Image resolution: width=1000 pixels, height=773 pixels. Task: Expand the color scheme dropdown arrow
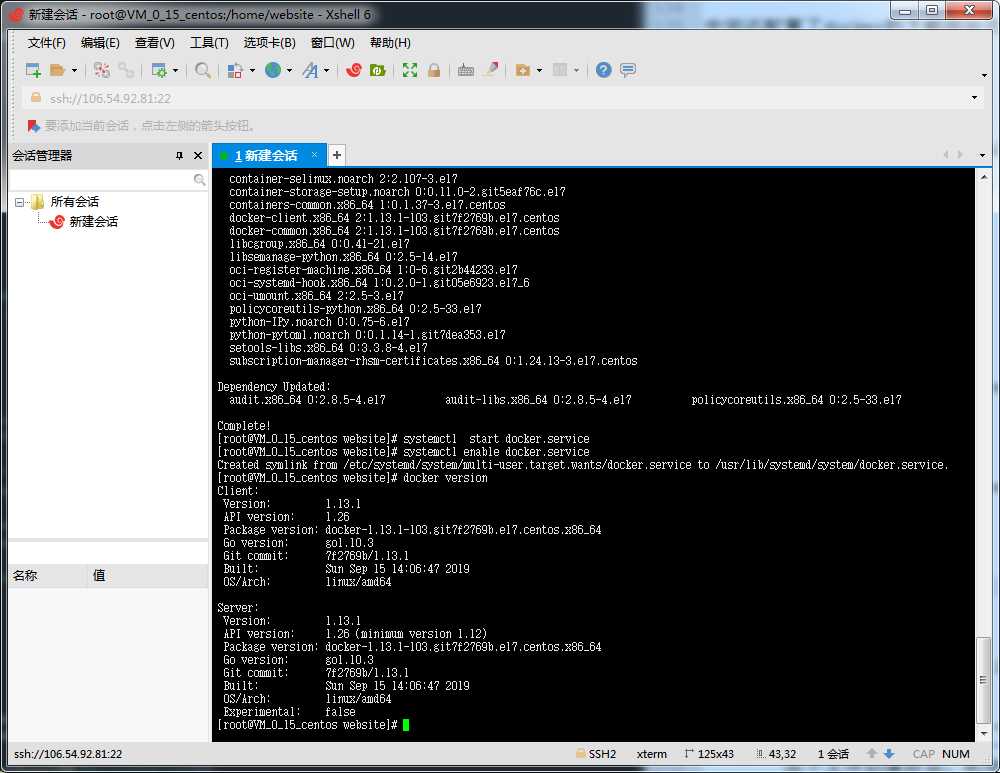[252, 70]
